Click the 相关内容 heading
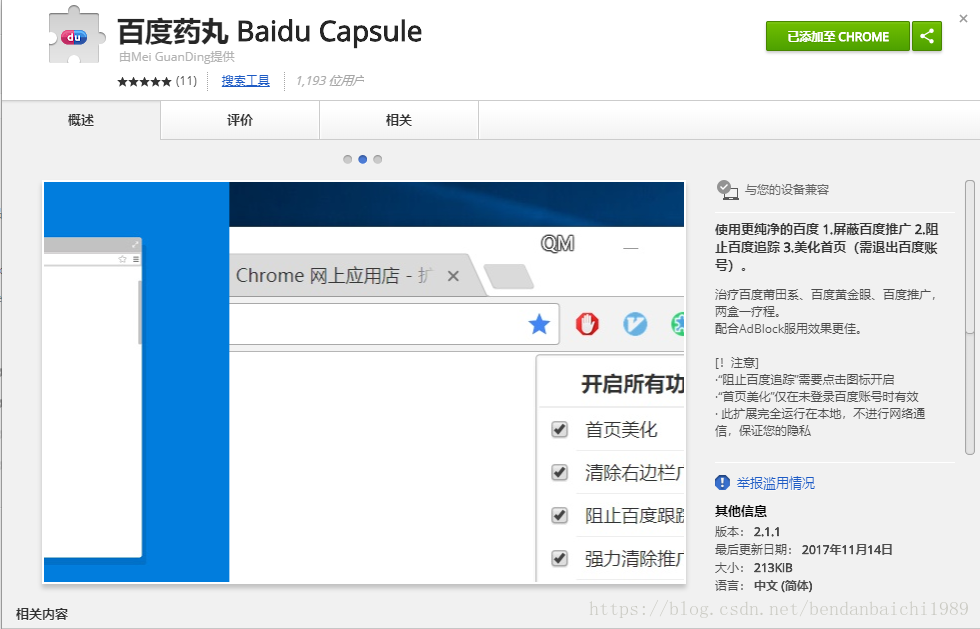The width and height of the screenshot is (980, 629). pyautogui.click(x=42, y=614)
